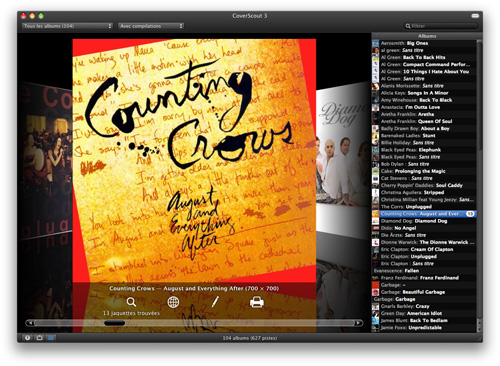The image size is (500, 366).
Task: Edit the cover with the pencil icon
Action: coord(215,302)
